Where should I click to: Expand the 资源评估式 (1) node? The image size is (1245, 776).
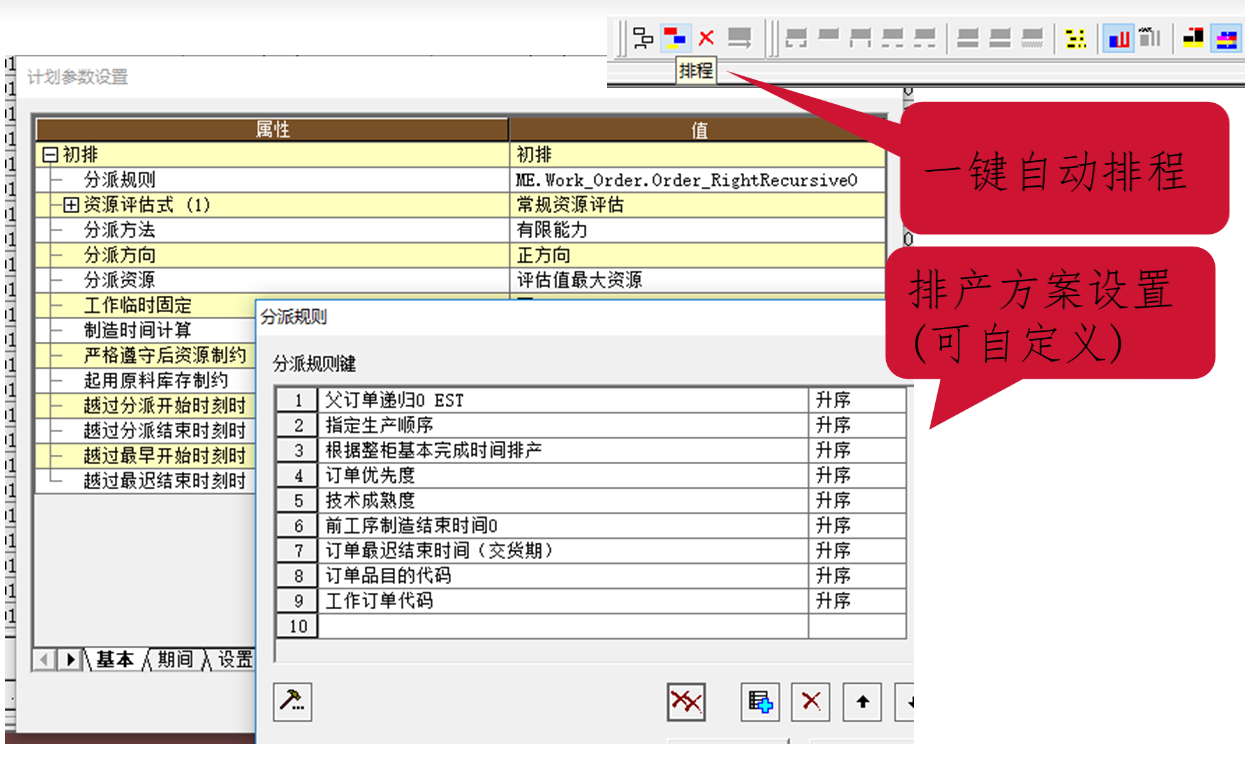pyautogui.click(x=70, y=205)
